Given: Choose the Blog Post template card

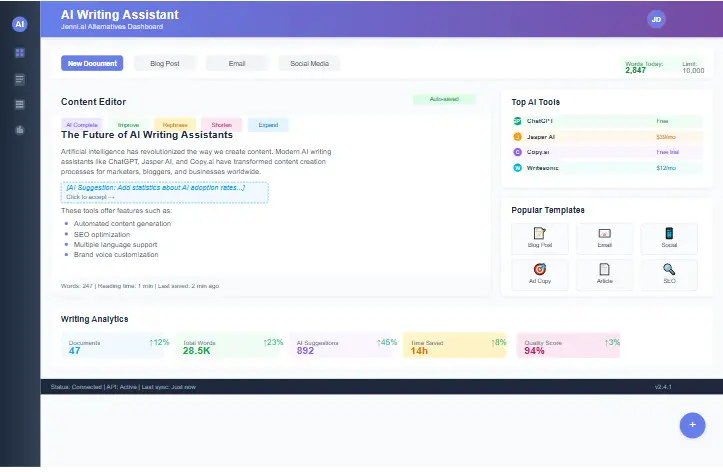Looking at the screenshot, I should 539,238.
